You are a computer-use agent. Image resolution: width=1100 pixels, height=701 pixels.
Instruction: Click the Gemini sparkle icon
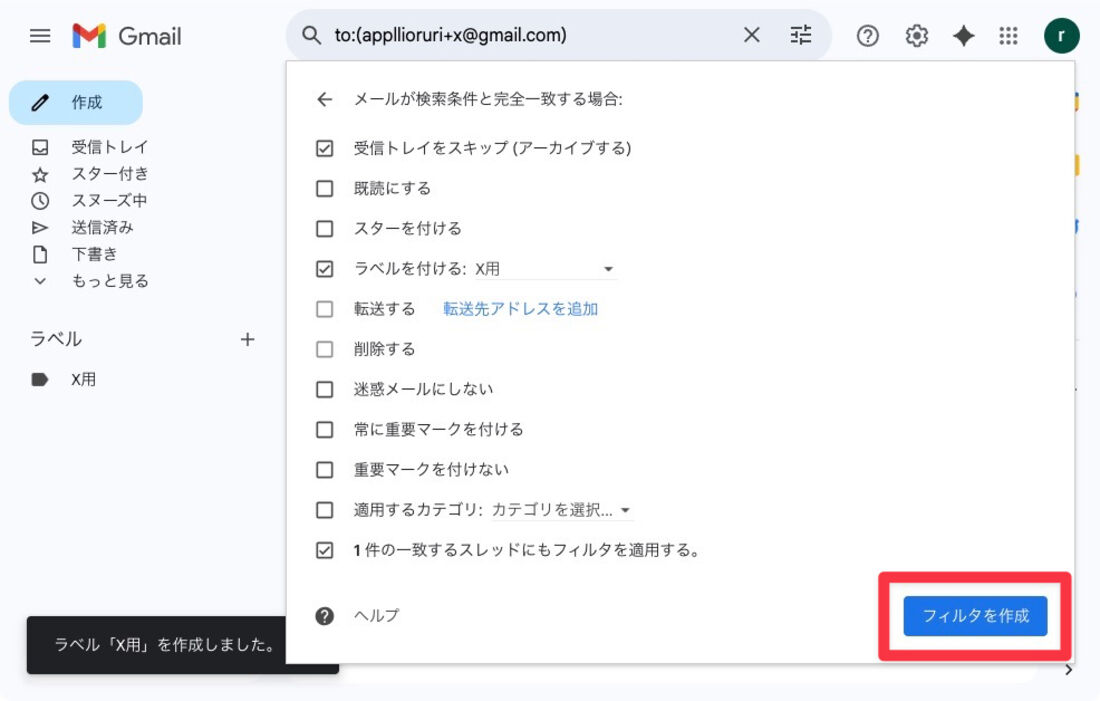point(964,36)
